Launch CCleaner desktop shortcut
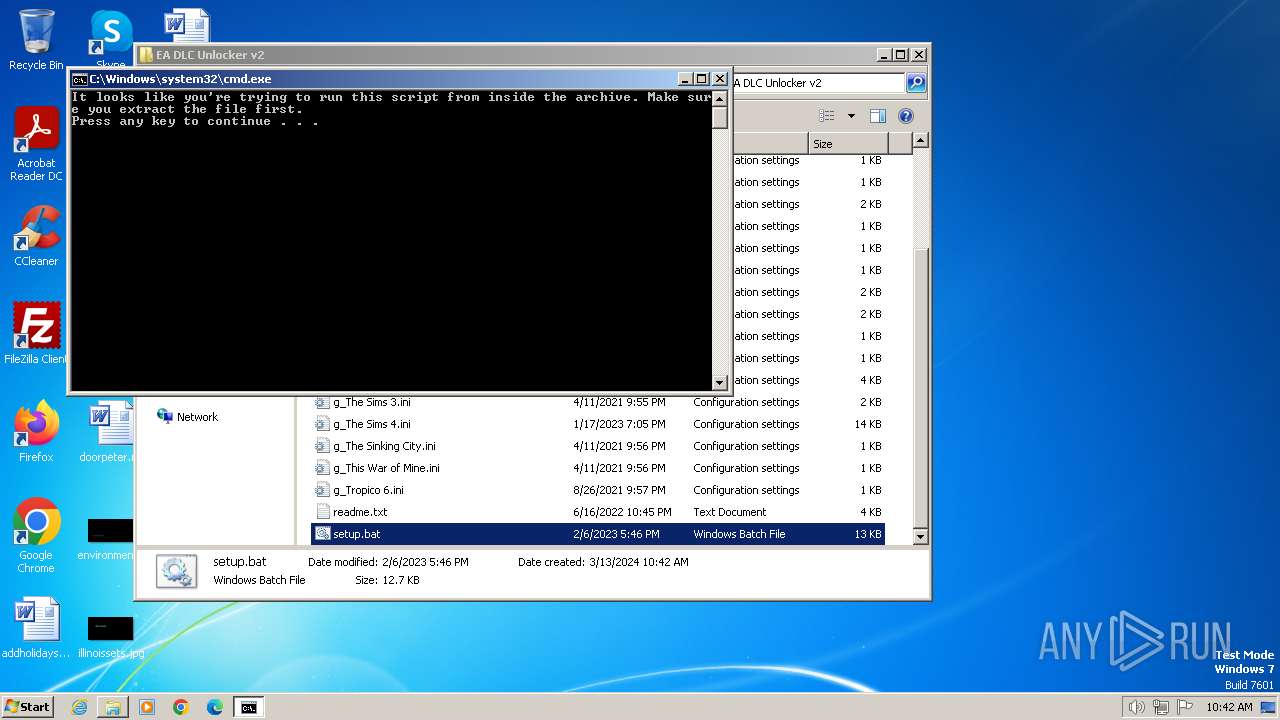Image resolution: width=1280 pixels, height=720 pixels. [36, 236]
